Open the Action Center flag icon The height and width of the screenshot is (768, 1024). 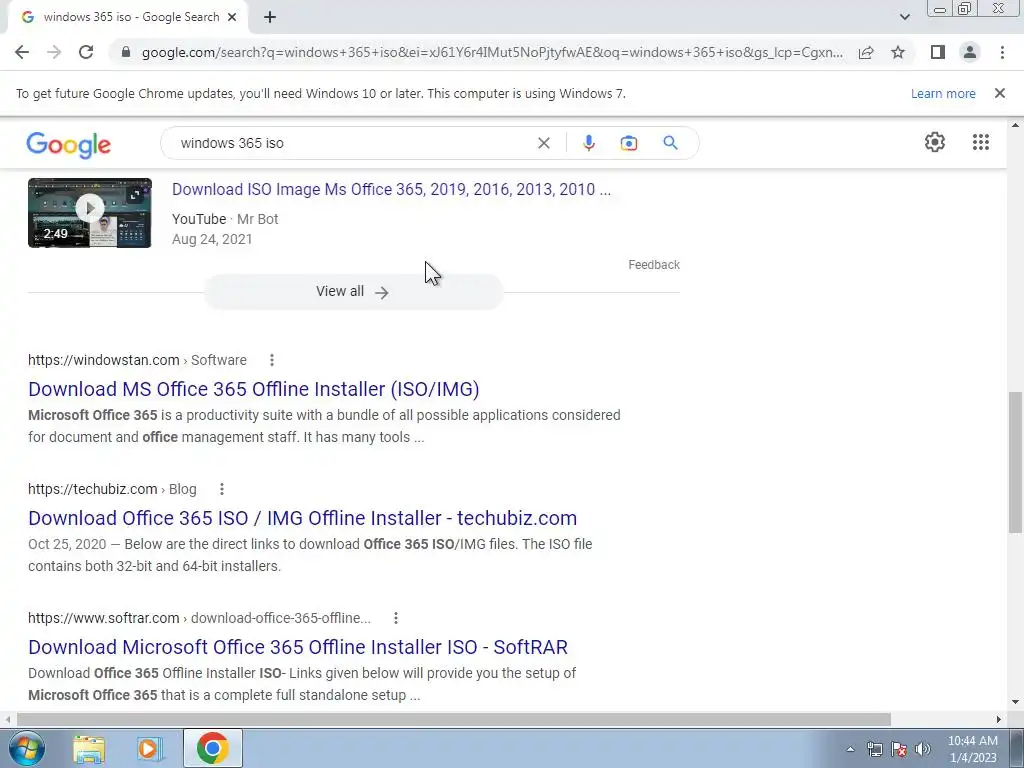899,749
